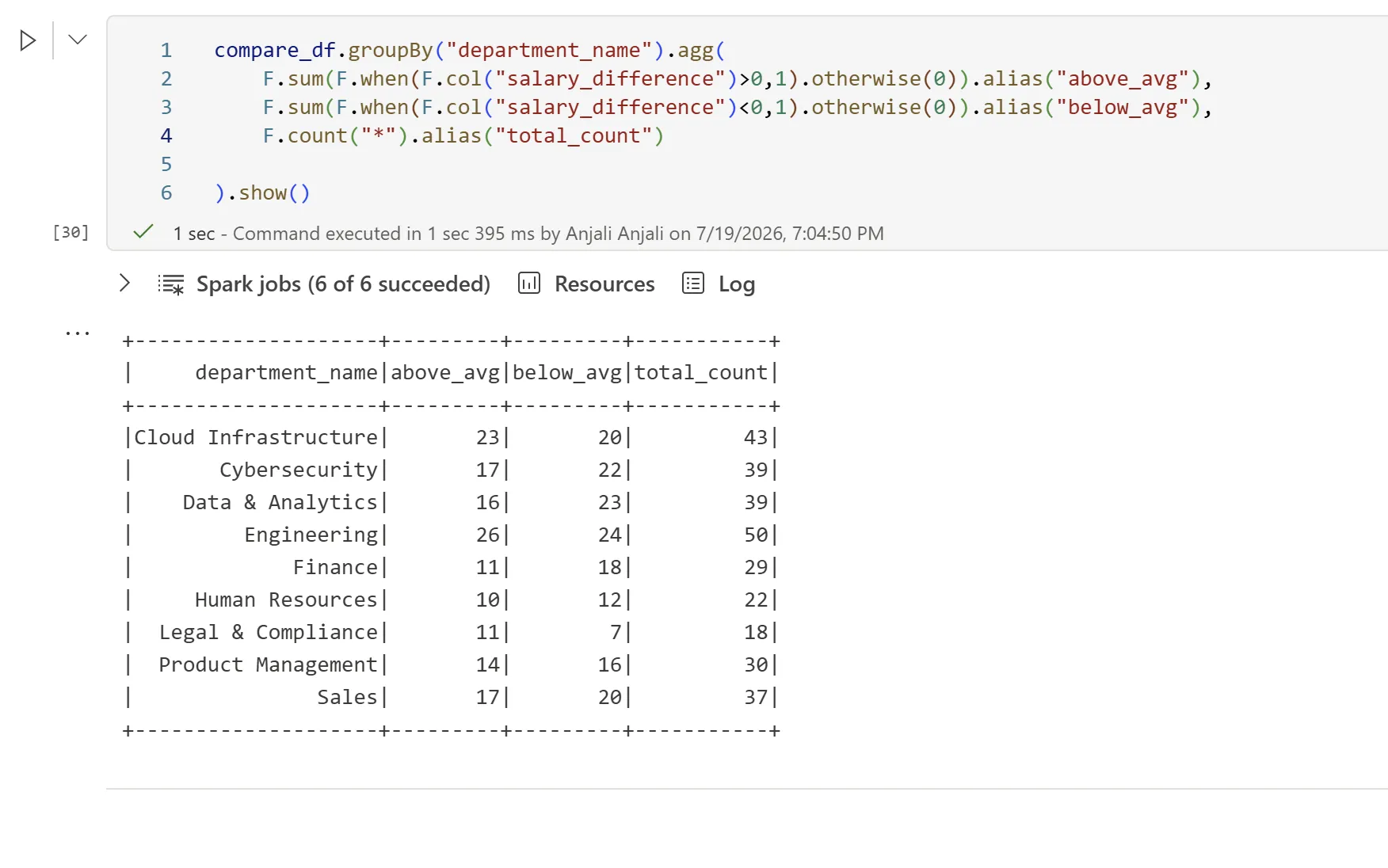Image resolution: width=1388 pixels, height=868 pixels.
Task: Select the Product Management row name
Action: [x=269, y=664]
